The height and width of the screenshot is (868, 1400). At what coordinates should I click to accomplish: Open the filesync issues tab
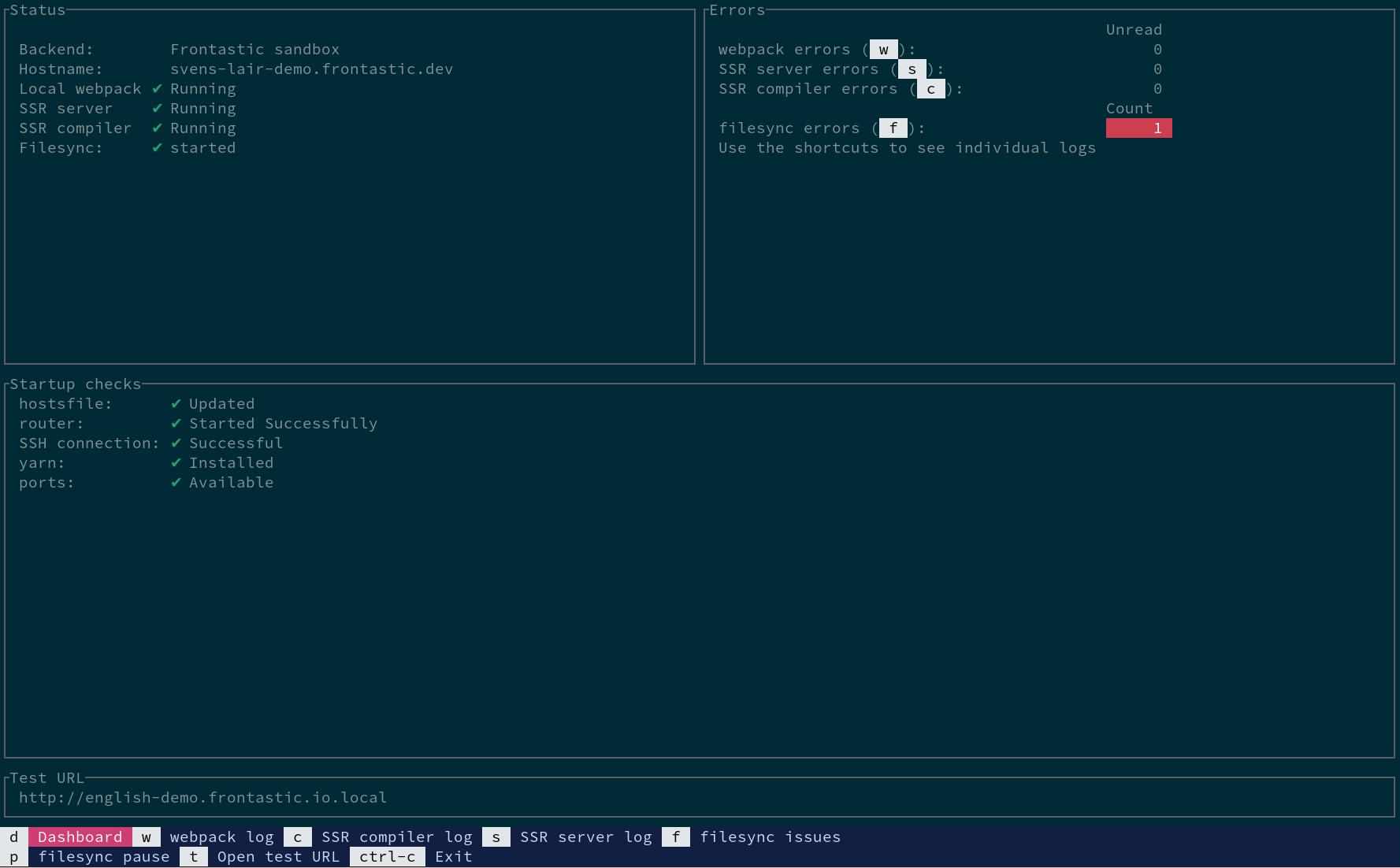[x=771, y=836]
